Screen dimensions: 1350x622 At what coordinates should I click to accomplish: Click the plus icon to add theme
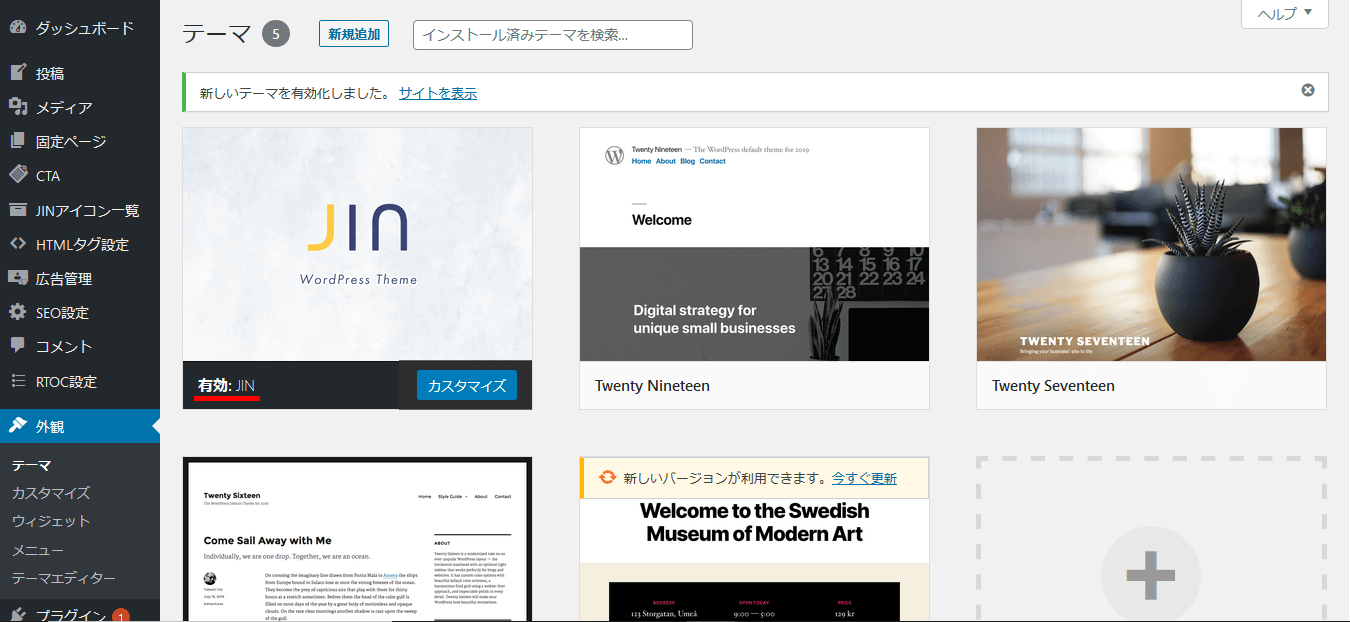click(1150, 575)
